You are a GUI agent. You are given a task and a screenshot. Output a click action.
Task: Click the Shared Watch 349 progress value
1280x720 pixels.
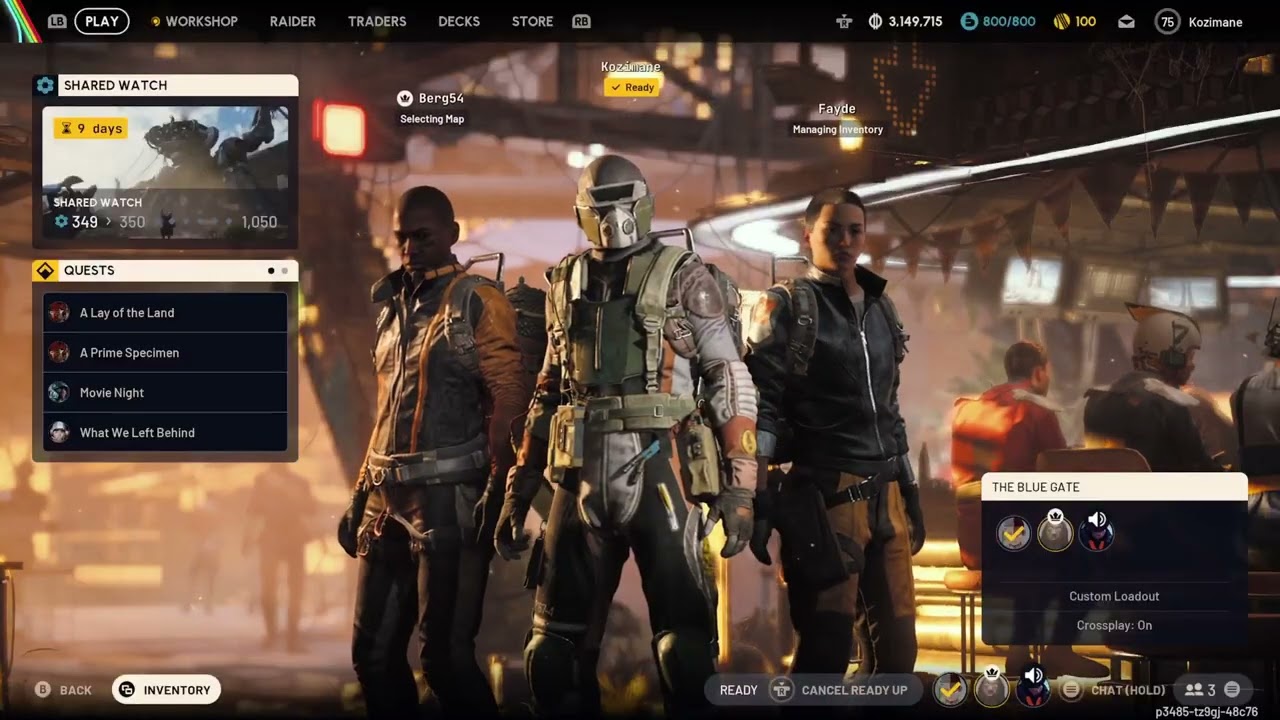tap(84, 222)
